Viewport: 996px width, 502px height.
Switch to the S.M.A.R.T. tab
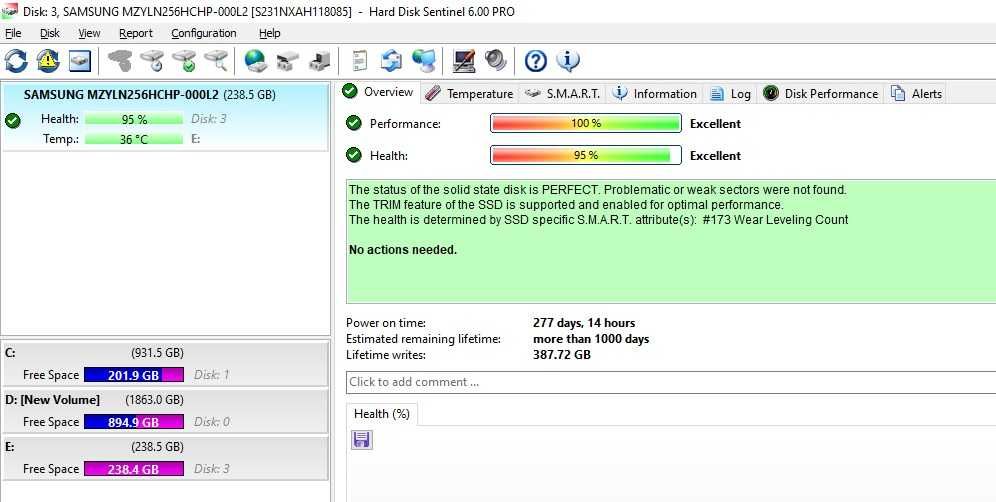click(x=562, y=93)
